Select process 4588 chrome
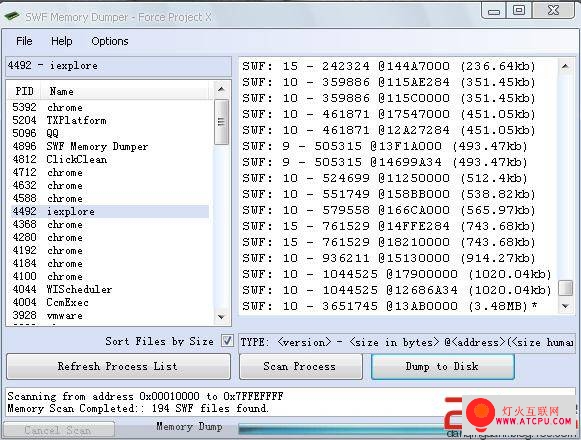This screenshot has width=581, height=440. pos(109,198)
